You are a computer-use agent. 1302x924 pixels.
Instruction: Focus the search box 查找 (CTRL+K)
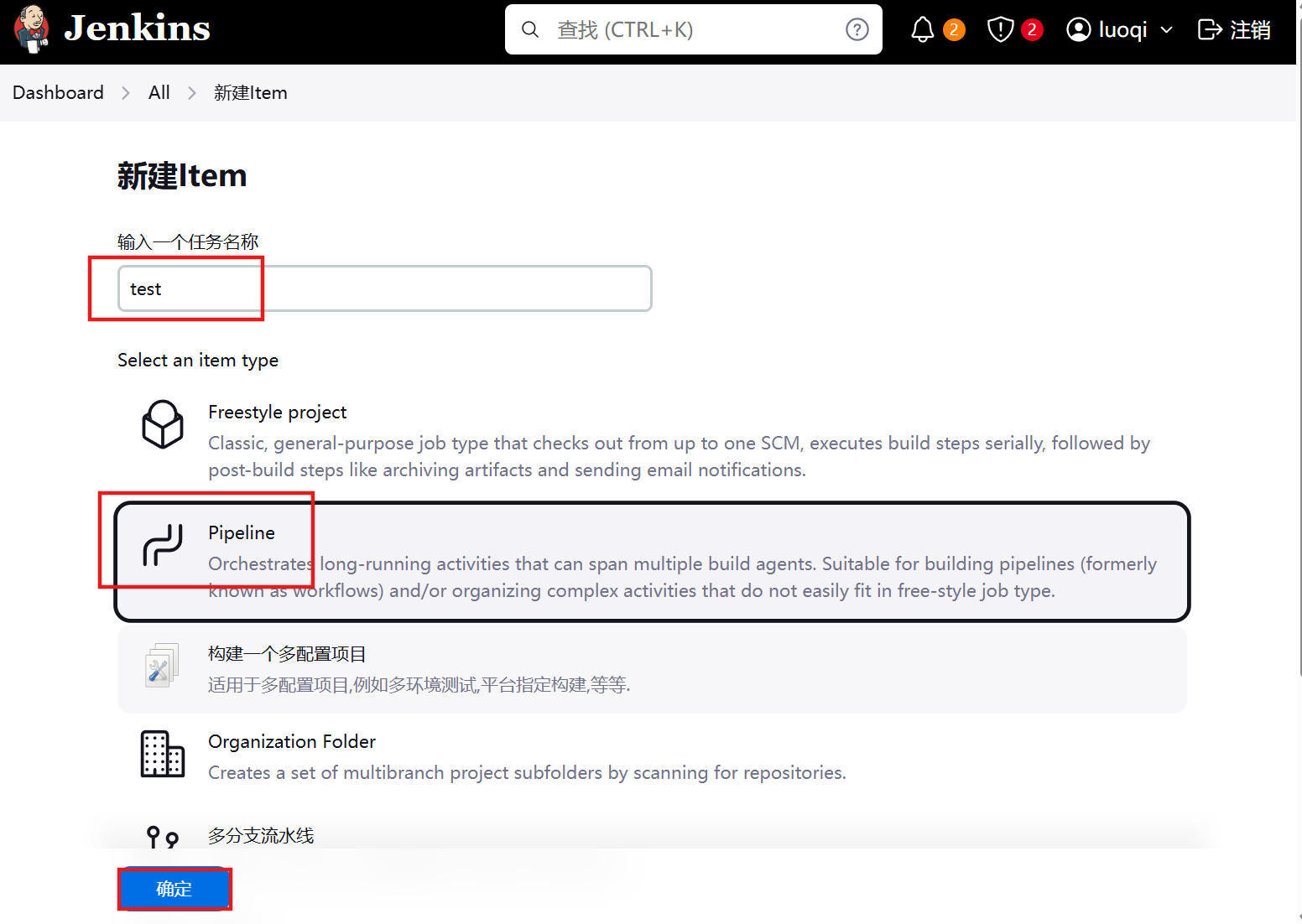point(694,29)
